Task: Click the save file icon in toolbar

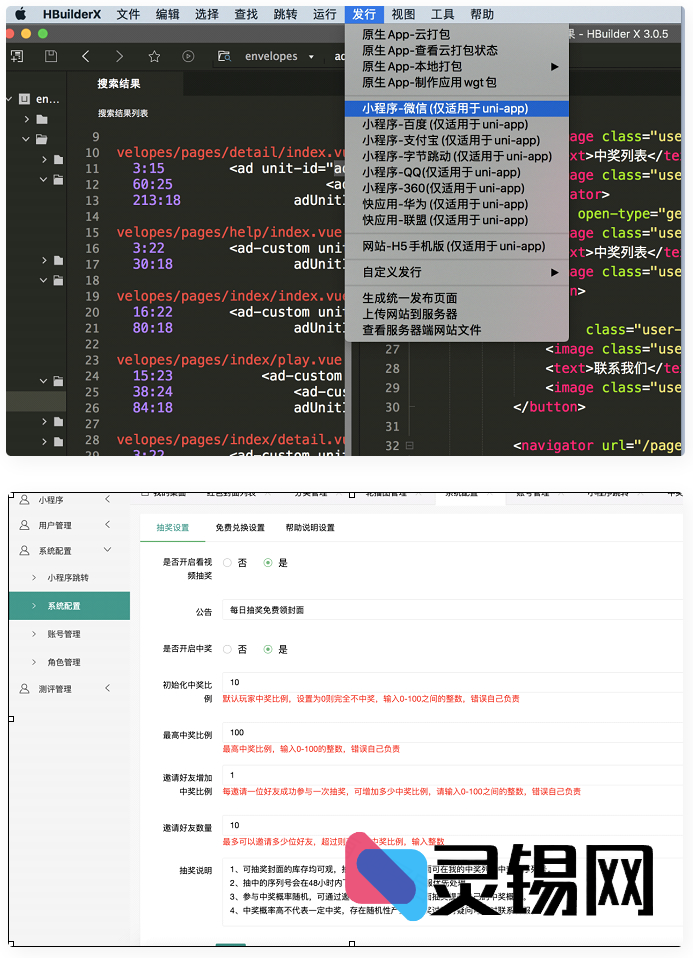Action: [51, 57]
